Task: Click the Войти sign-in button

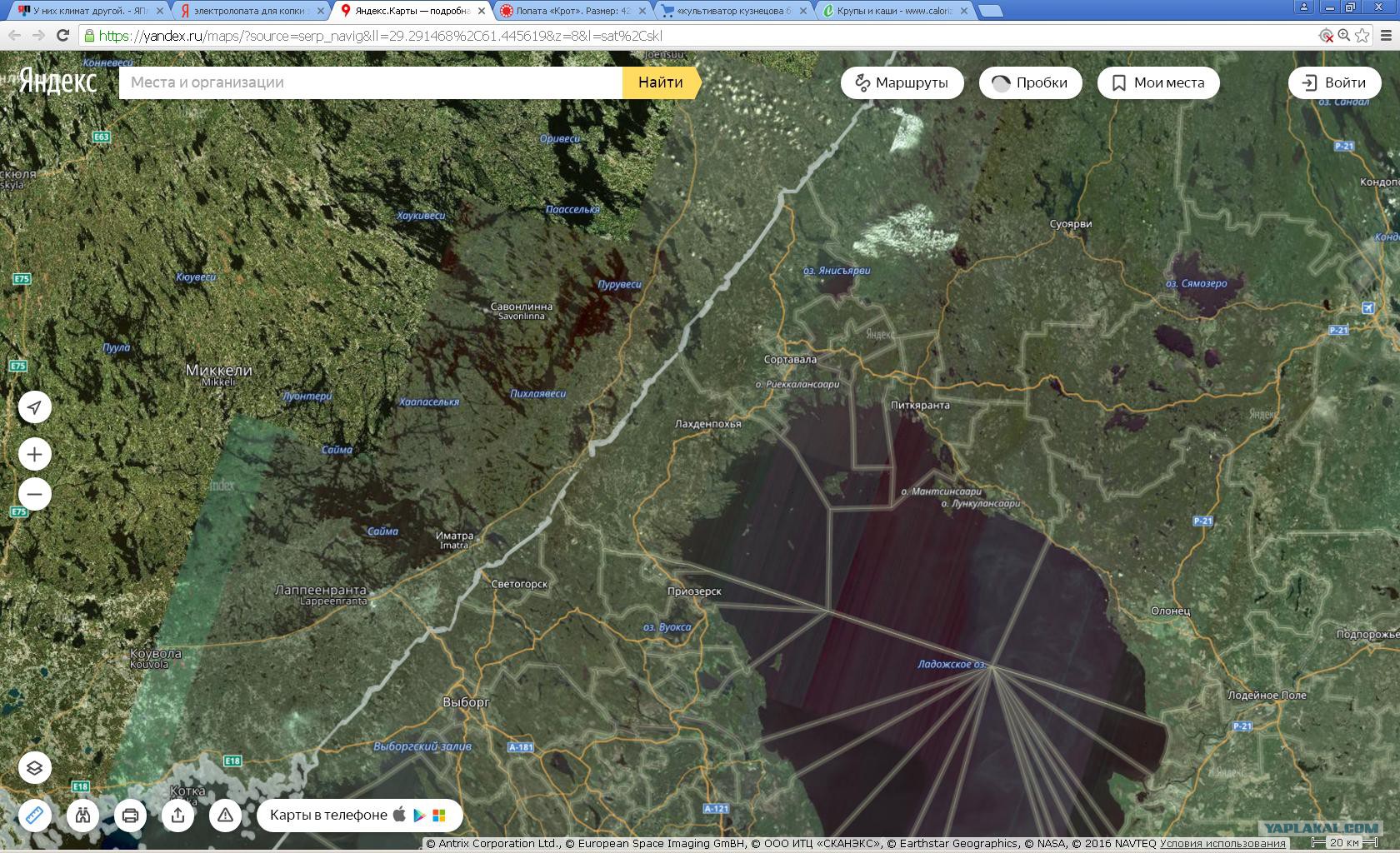Action: click(1334, 82)
